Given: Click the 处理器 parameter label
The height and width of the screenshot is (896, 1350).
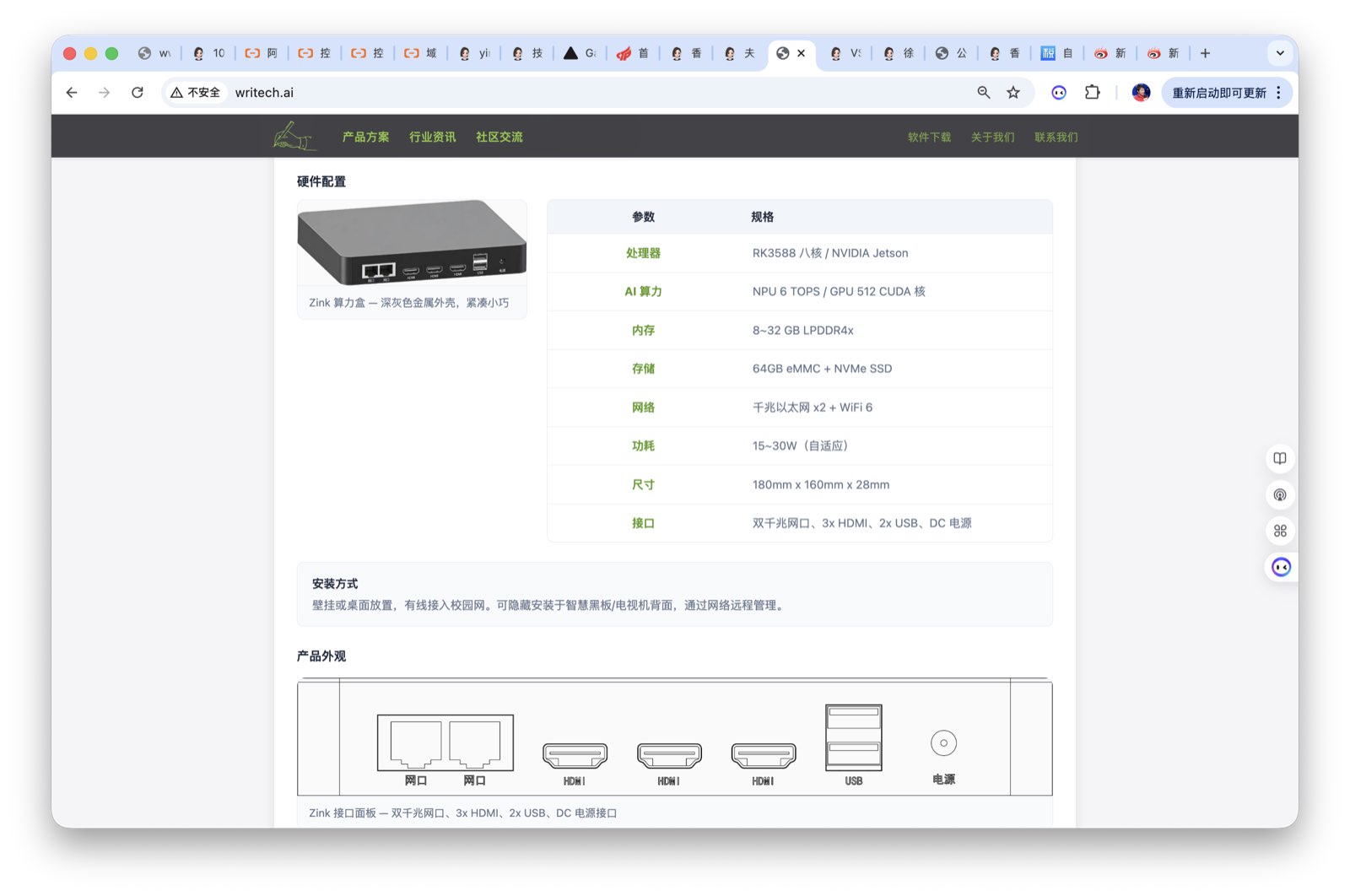Looking at the screenshot, I should coord(643,253).
